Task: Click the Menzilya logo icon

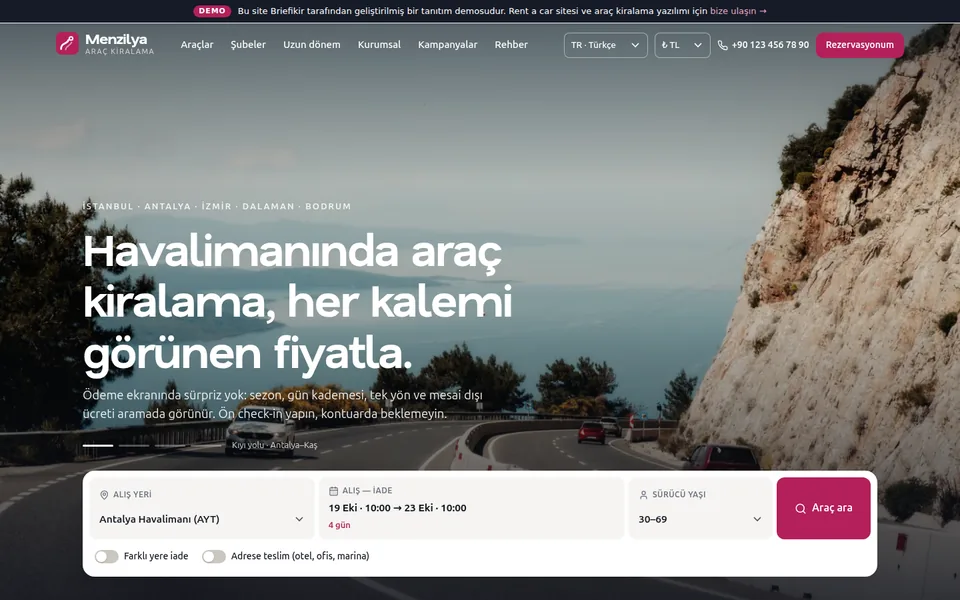Action: pos(67,43)
